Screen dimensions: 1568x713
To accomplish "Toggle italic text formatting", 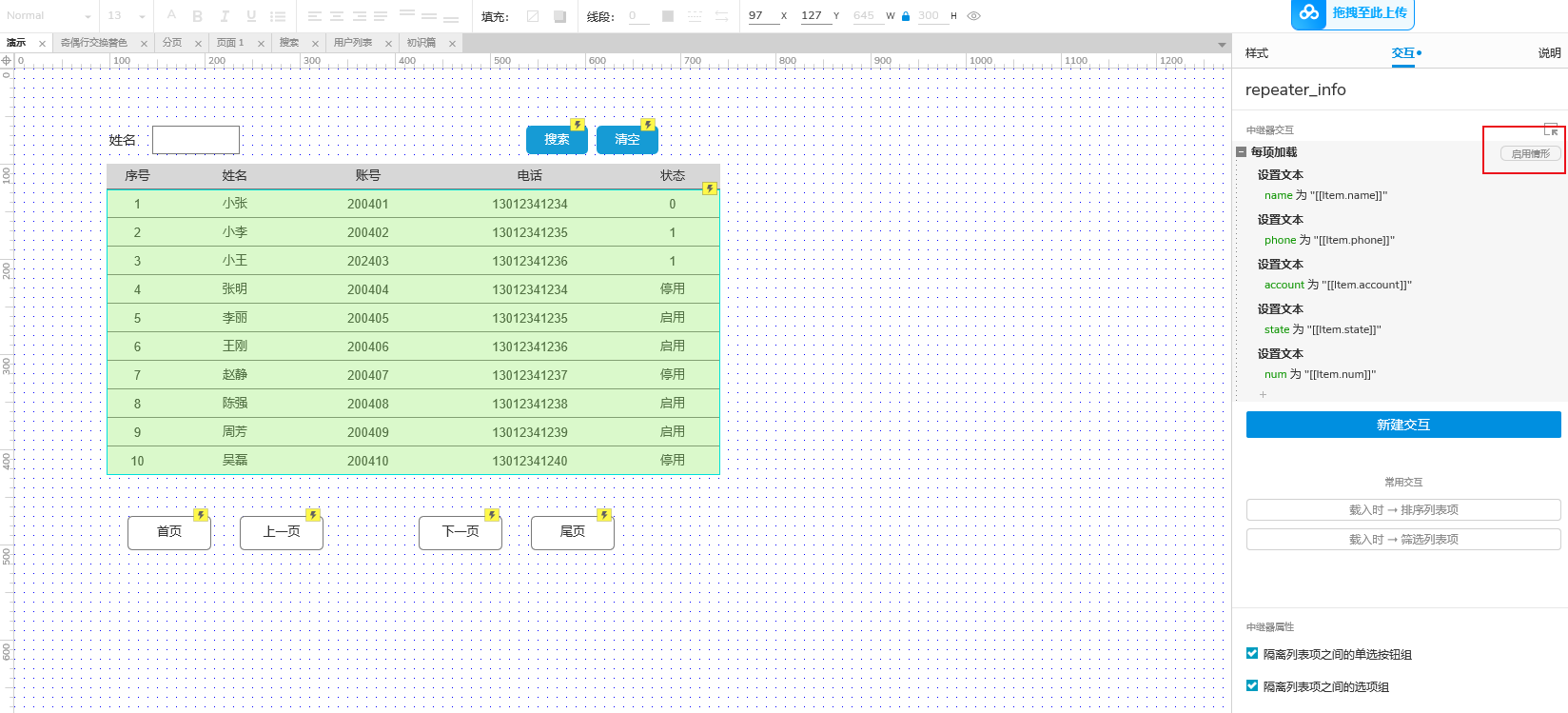I will [225, 16].
